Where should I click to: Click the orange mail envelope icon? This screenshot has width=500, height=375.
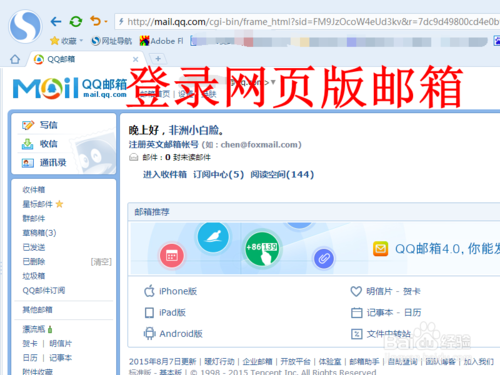click(381, 249)
